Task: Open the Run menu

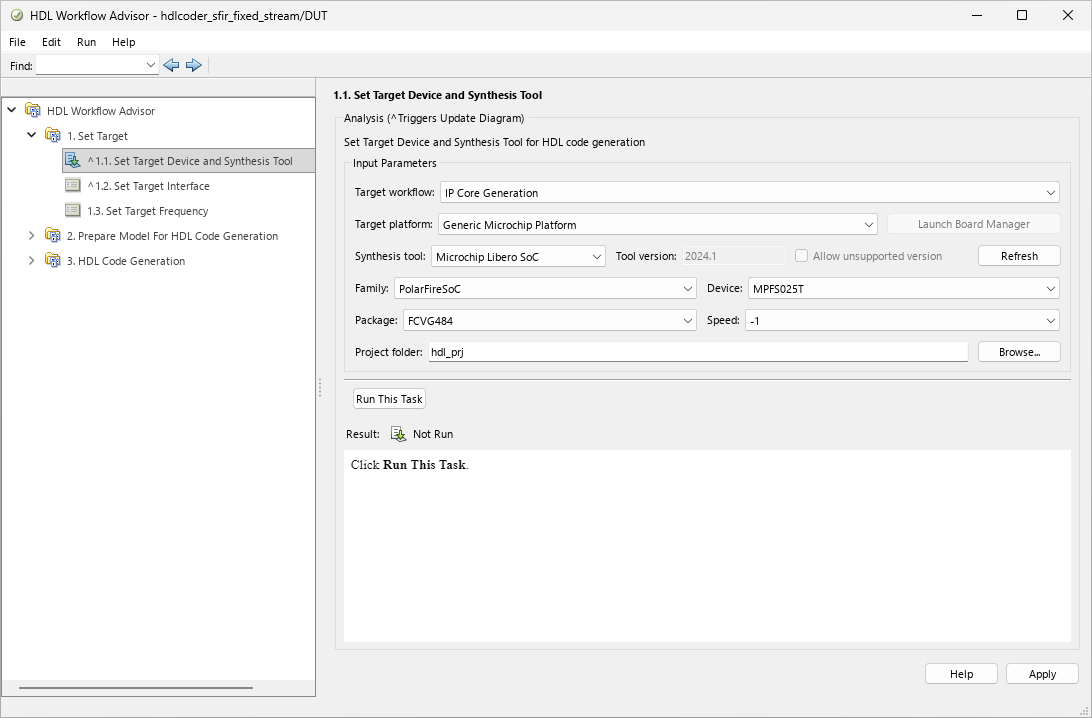Action: pyautogui.click(x=86, y=42)
